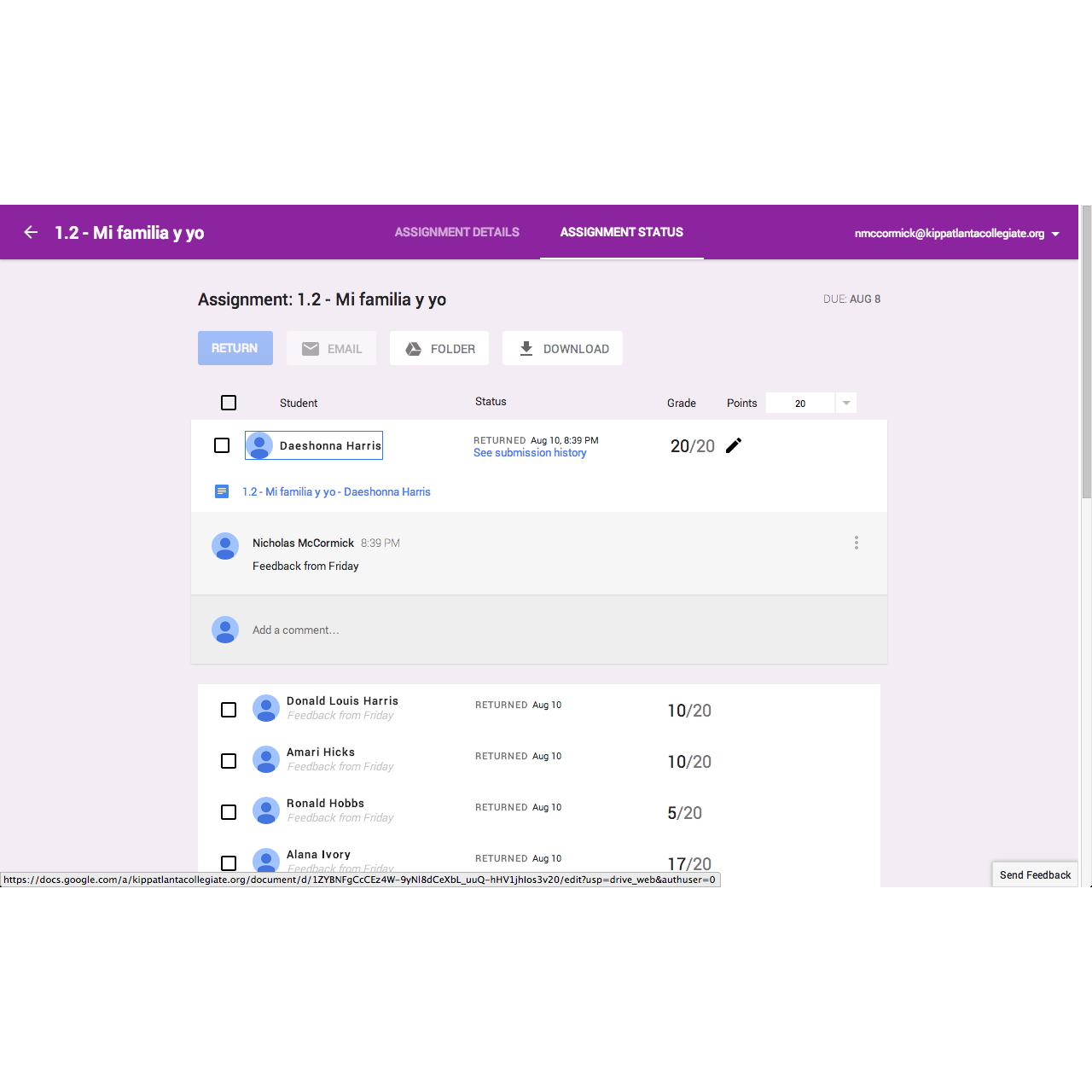Switch to the Assignment Details tab

(456, 232)
